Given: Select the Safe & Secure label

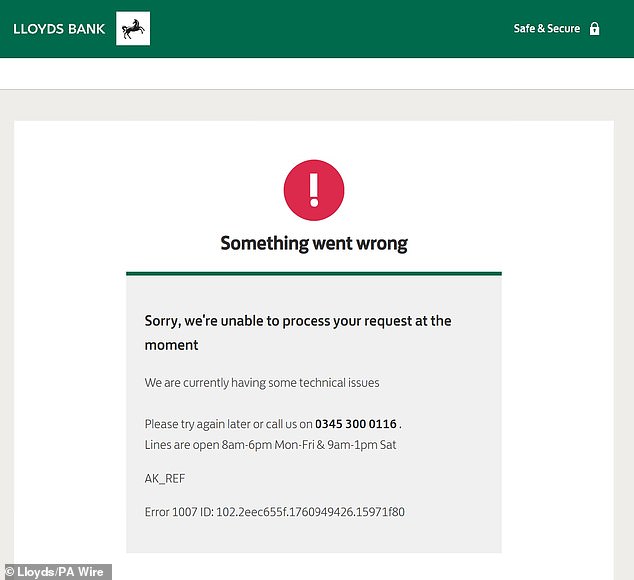Looking at the screenshot, I should pos(546,29).
